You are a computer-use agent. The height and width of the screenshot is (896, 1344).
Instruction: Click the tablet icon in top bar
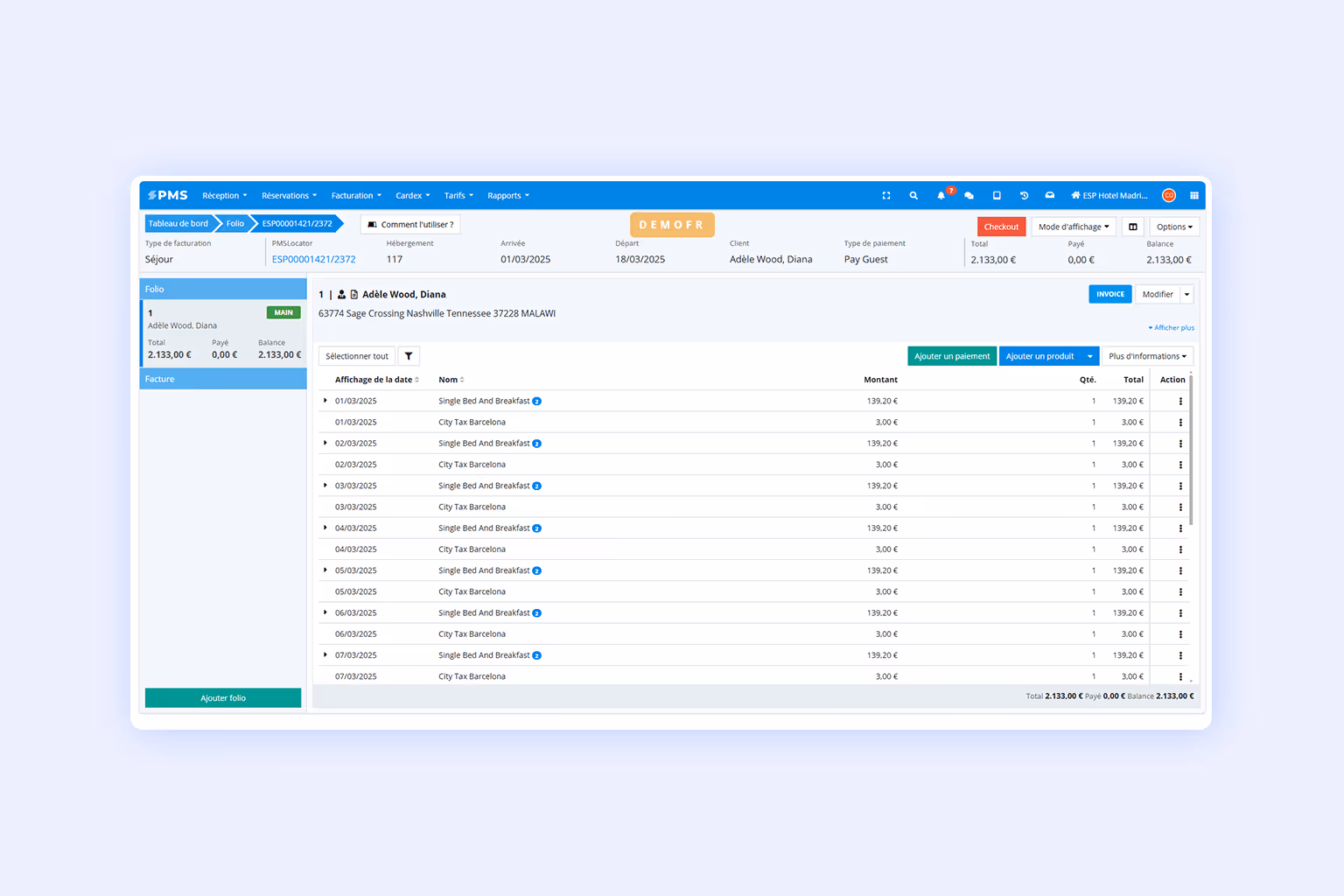point(997,196)
